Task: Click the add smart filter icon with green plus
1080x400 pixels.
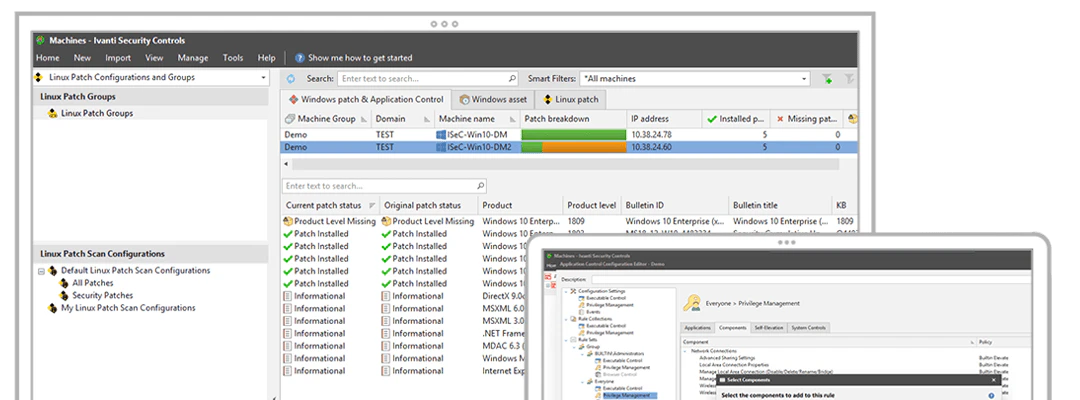Action: [827, 79]
